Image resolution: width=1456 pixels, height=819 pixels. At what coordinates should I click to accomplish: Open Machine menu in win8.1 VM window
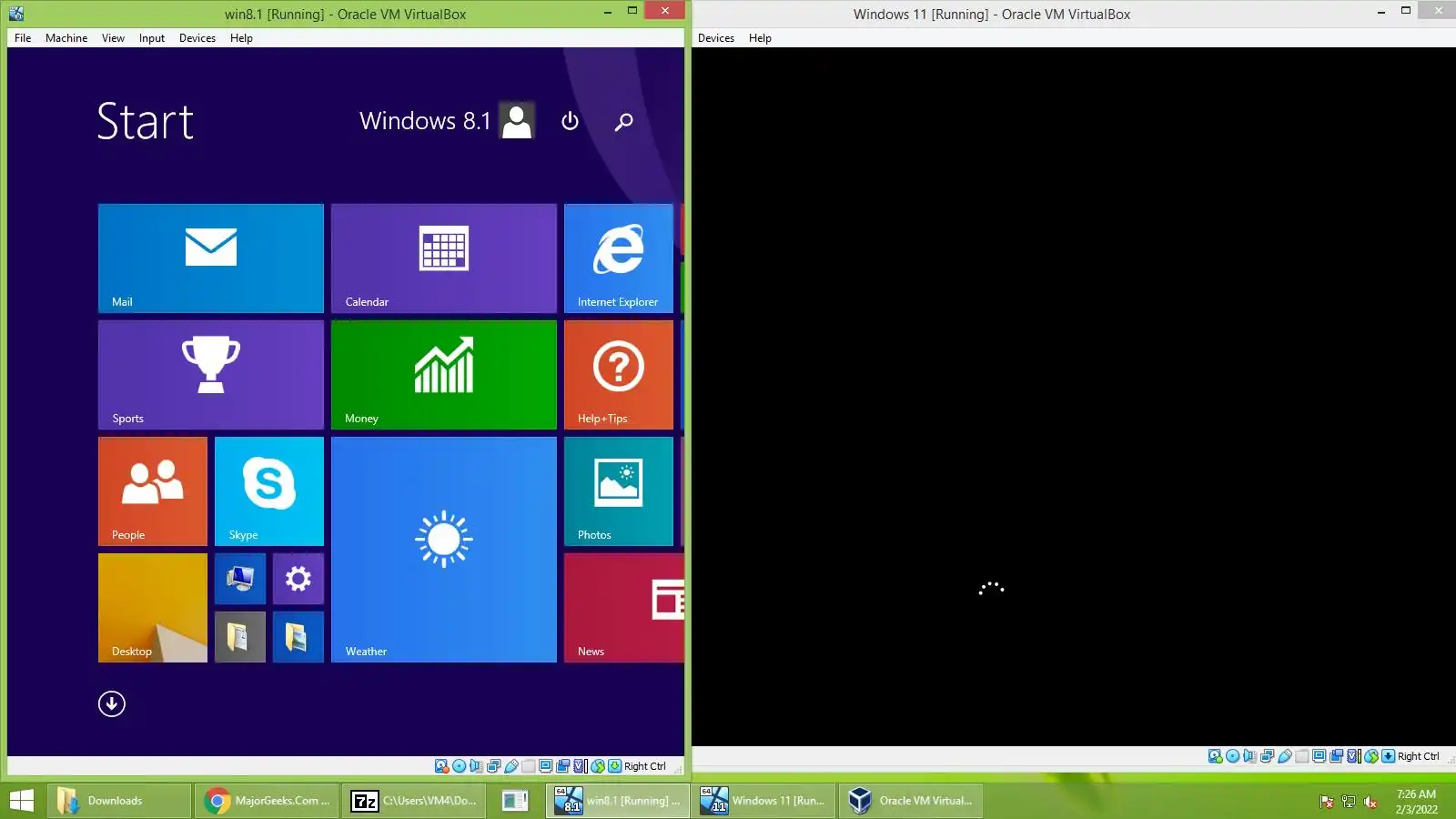coord(66,38)
